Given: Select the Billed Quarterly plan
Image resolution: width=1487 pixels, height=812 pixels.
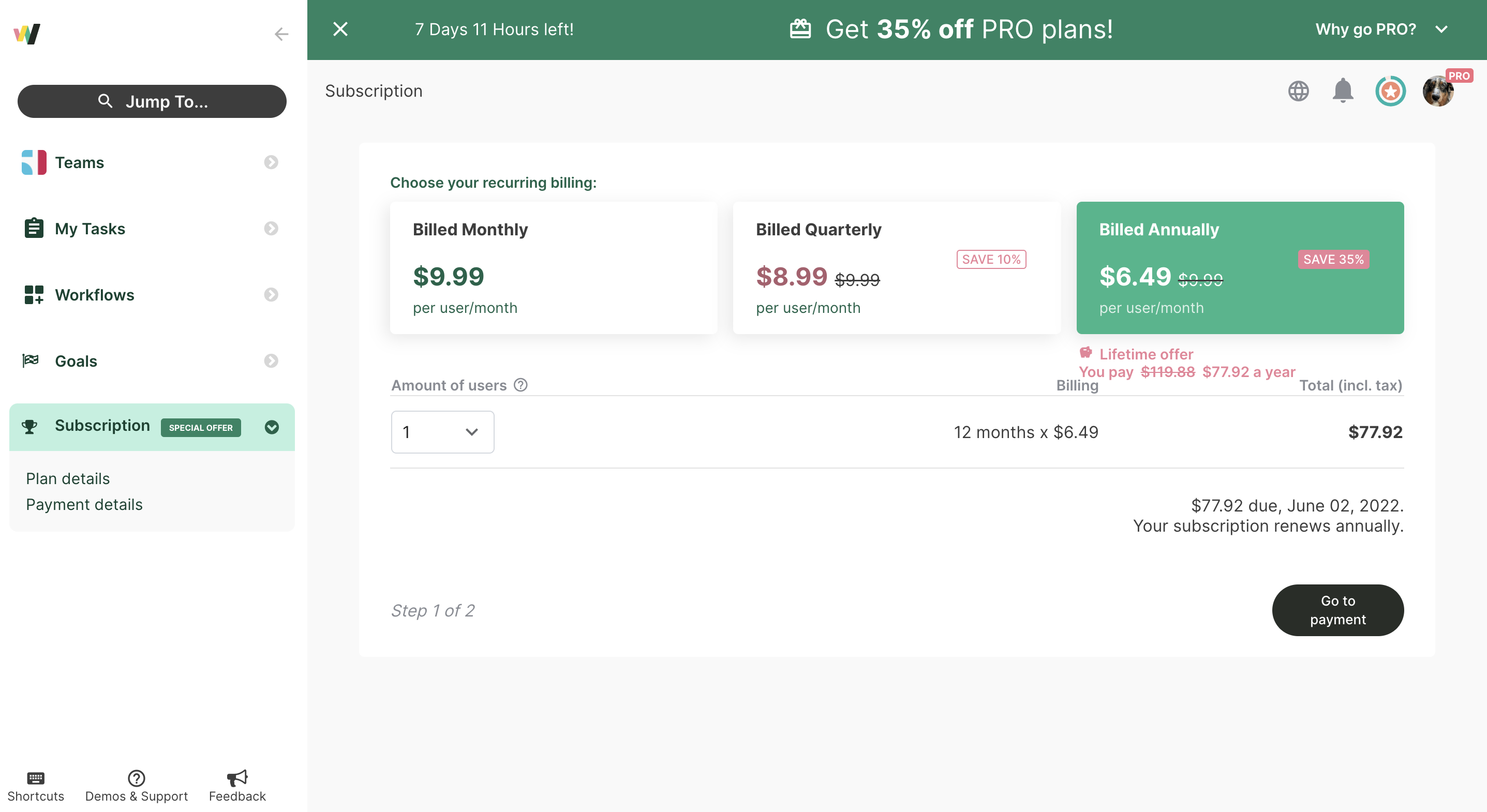Looking at the screenshot, I should (897, 268).
